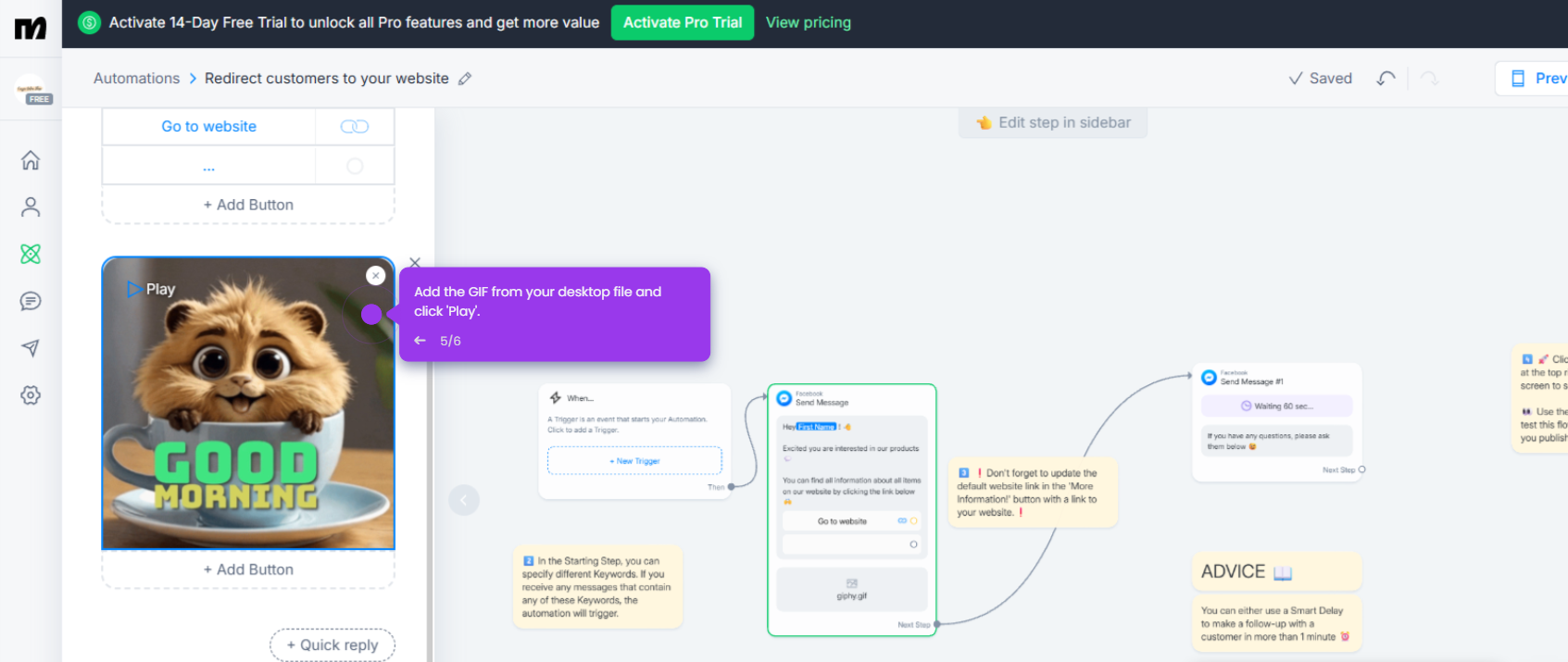This screenshot has height=662, width=1568.
Task: Open Contacts from the sidebar
Action: click(x=31, y=207)
